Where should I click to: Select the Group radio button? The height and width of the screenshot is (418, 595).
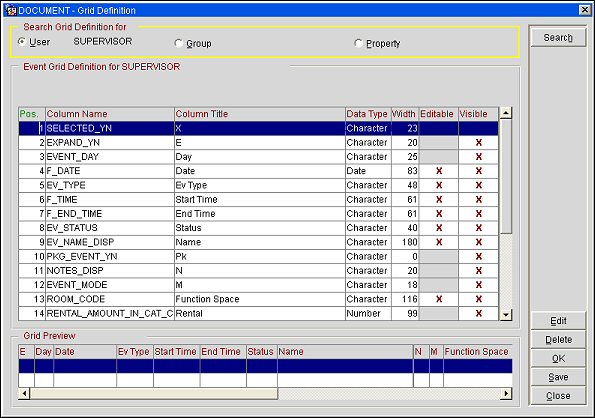[x=178, y=43]
